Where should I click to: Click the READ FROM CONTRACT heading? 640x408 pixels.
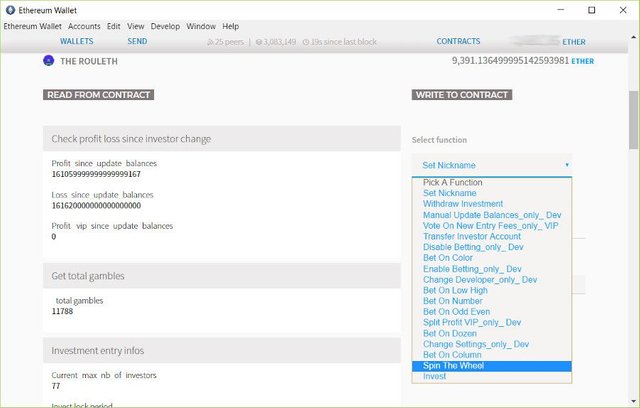click(x=98, y=95)
